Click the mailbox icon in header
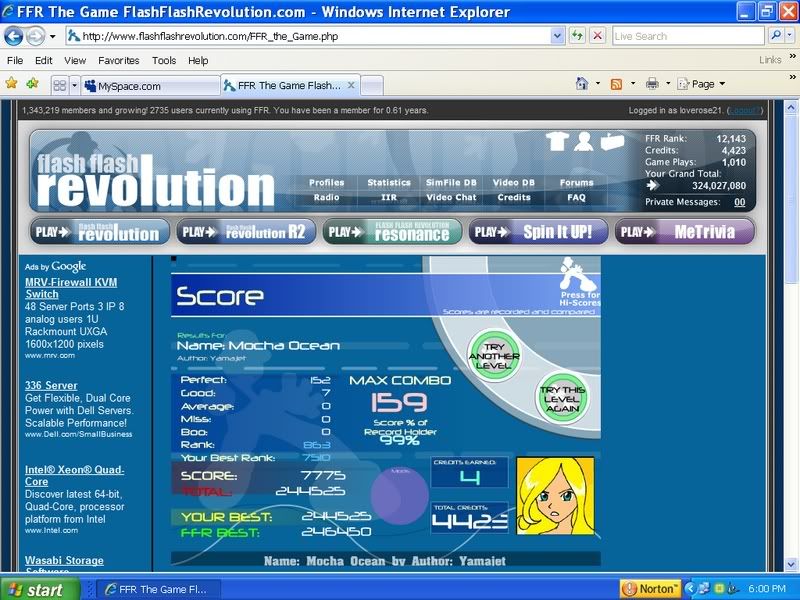Viewport: 800px width, 600px height. 611,142
